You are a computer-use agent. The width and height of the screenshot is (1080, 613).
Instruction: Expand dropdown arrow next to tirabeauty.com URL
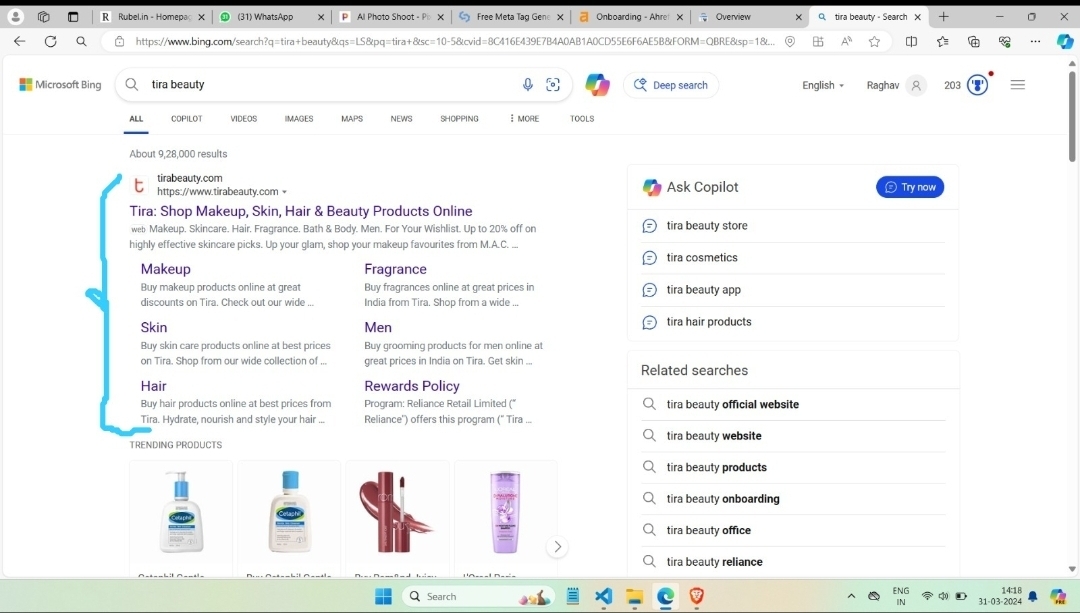click(x=285, y=192)
